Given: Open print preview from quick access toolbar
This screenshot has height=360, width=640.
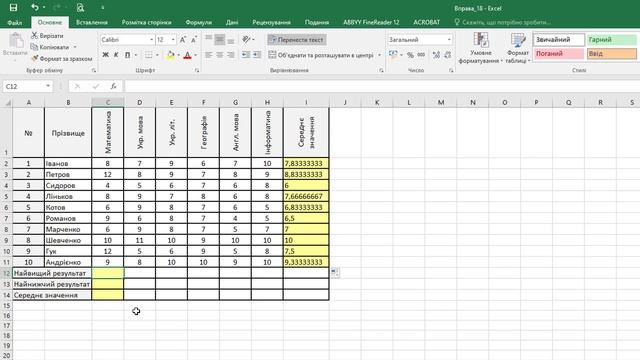Looking at the screenshot, I should 80,7.
